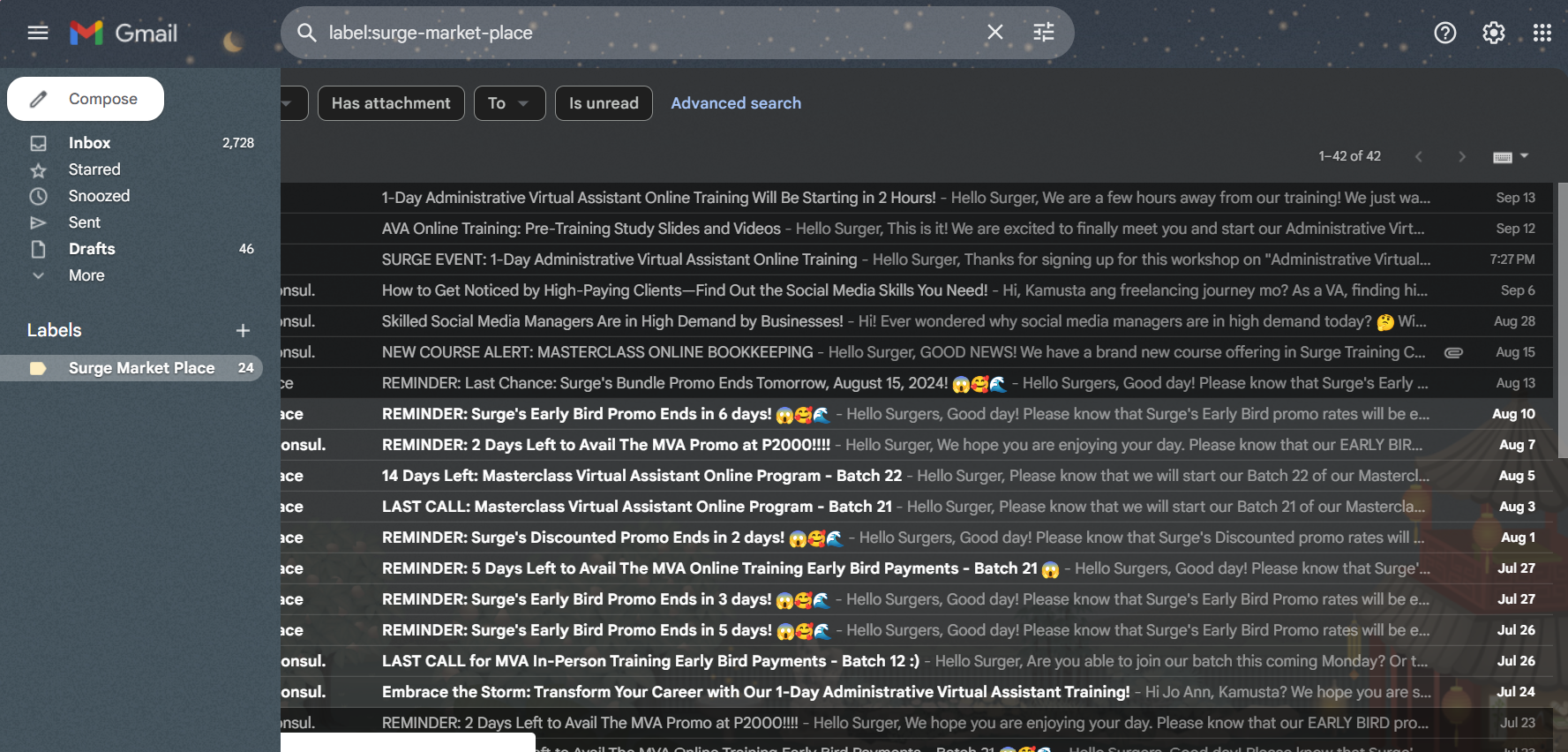1568x752 pixels.
Task: Open the Aug 7 '2 Days Left to Avail The MVA Promo' email
Action: [917, 445]
